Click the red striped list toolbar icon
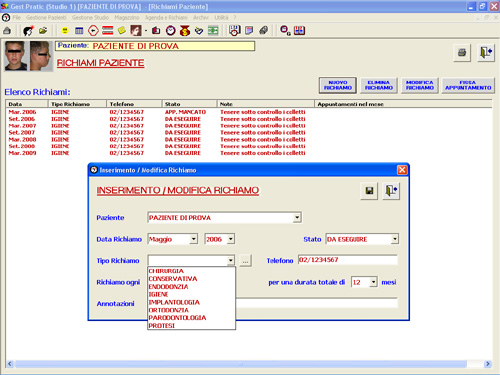 point(107,31)
